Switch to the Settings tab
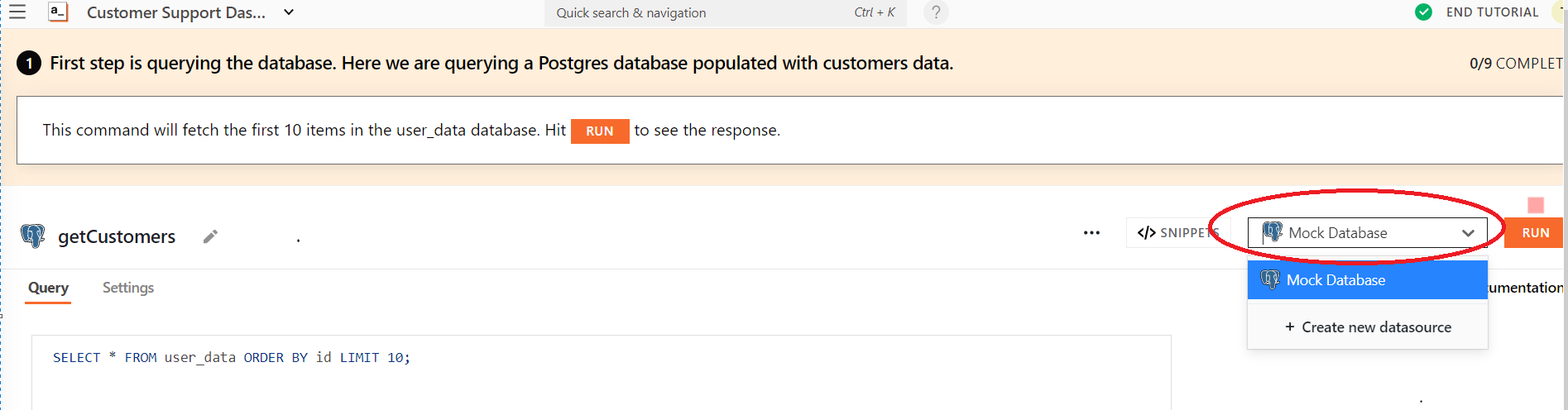The width and height of the screenshot is (1568, 410). (128, 288)
